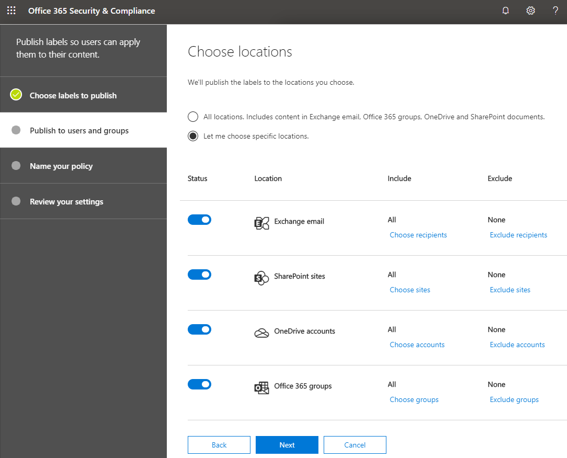This screenshot has height=458, width=567.
Task: Disable the Office 365 groups toggle
Action: pos(199,384)
